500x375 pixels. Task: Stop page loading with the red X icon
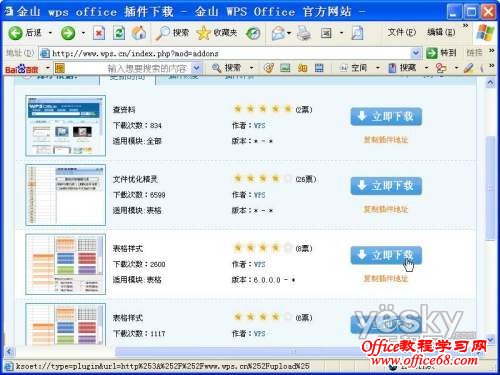click(99, 33)
